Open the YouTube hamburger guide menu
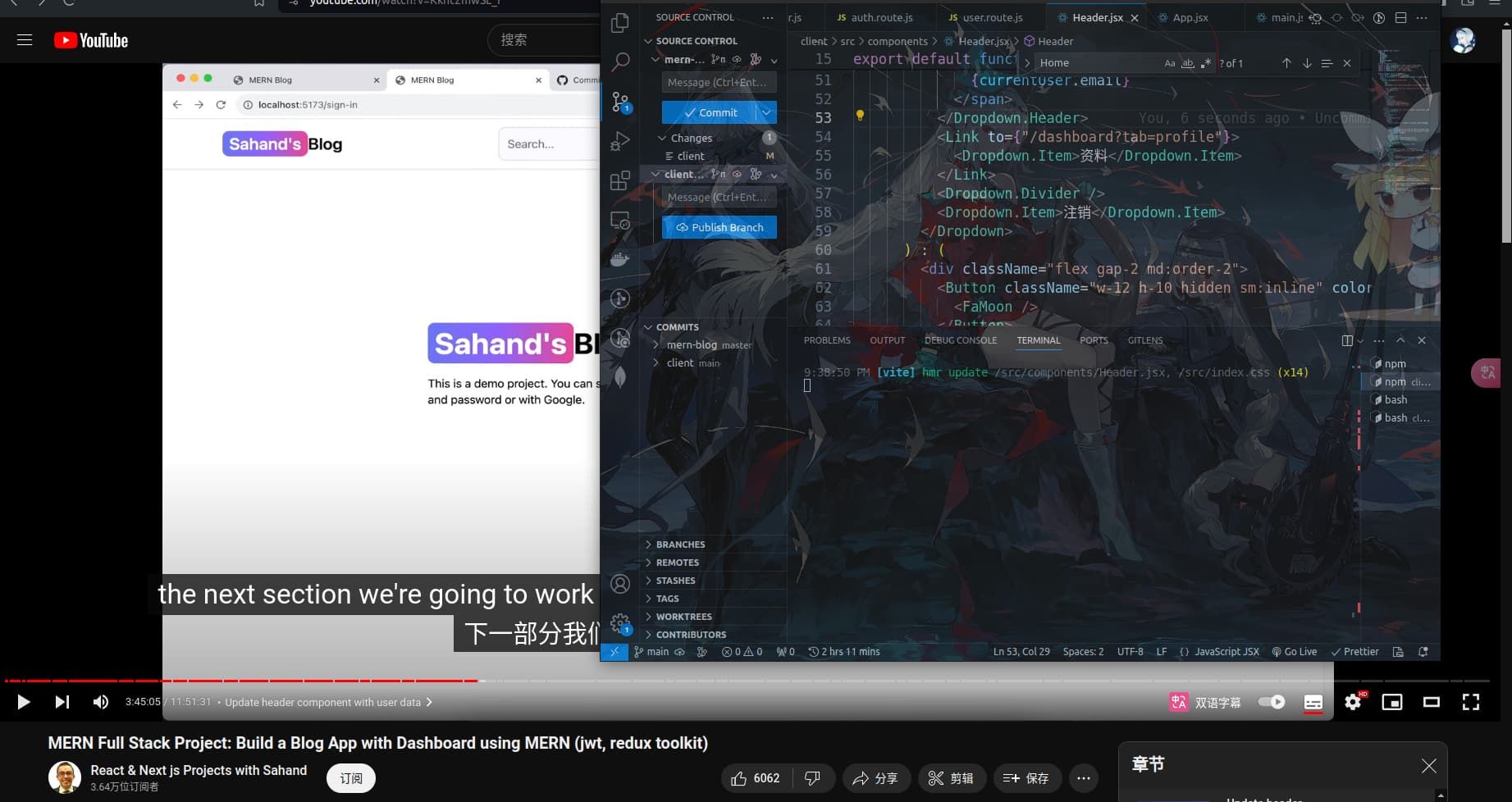Viewport: 1512px width, 802px height. coord(25,40)
